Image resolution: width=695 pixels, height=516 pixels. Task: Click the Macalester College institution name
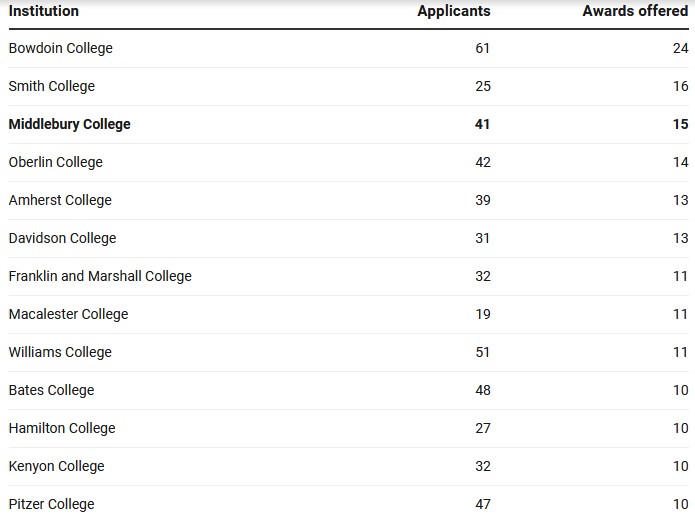[68, 314]
